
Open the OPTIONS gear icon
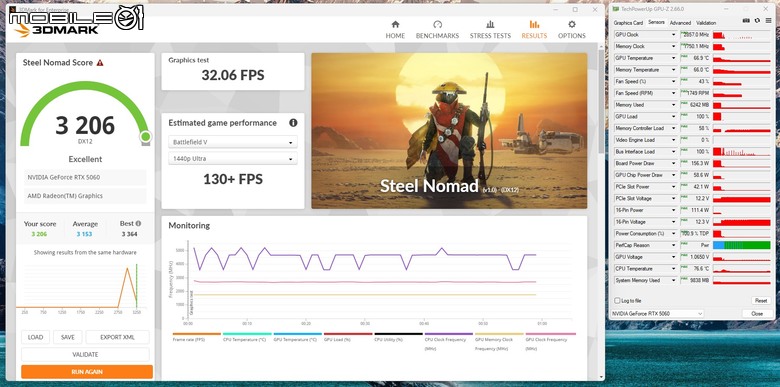click(x=572, y=24)
